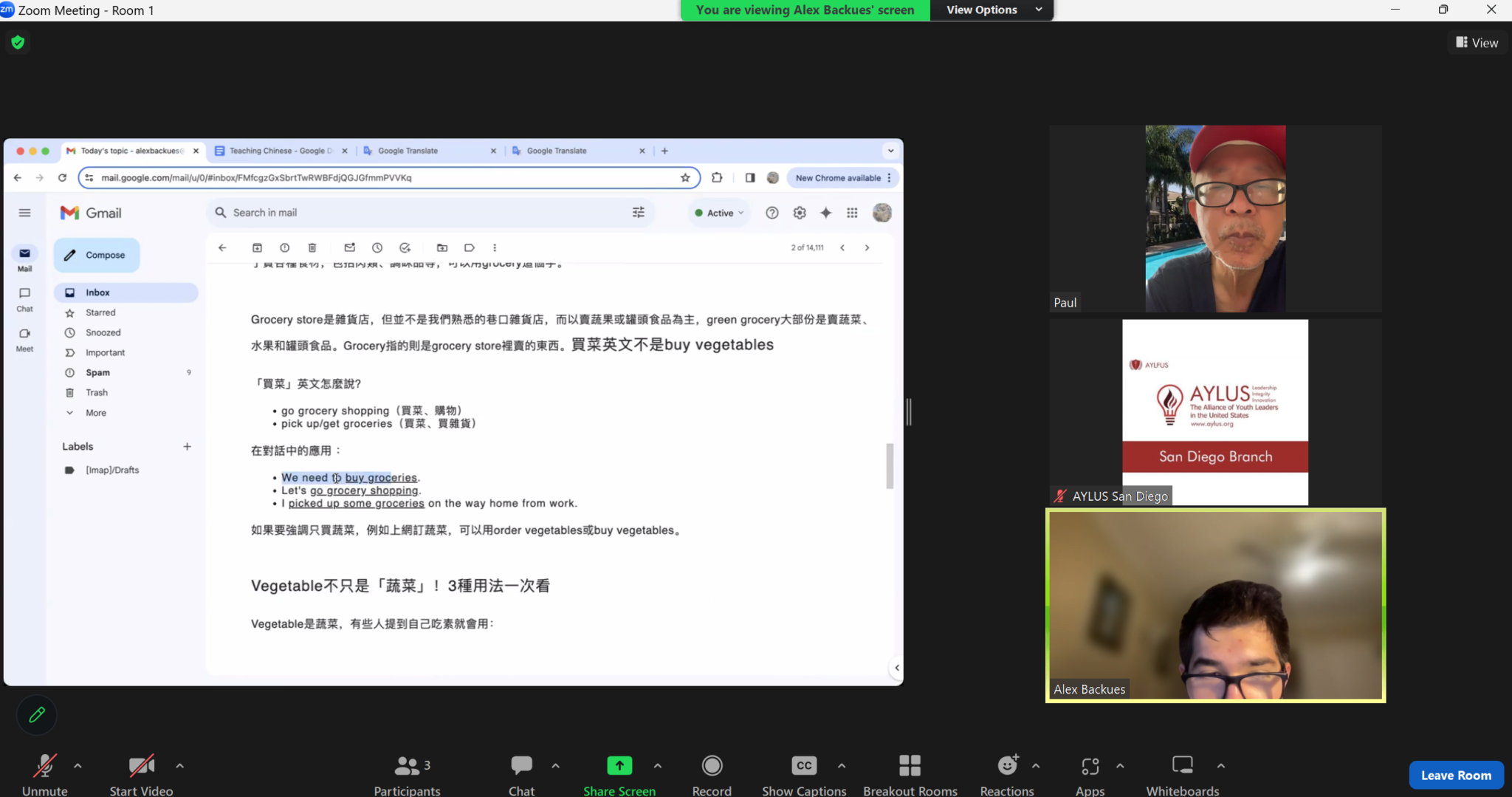Go back to inbox arrow
Image resolution: width=1512 pixels, height=797 pixels.
pyautogui.click(x=222, y=247)
